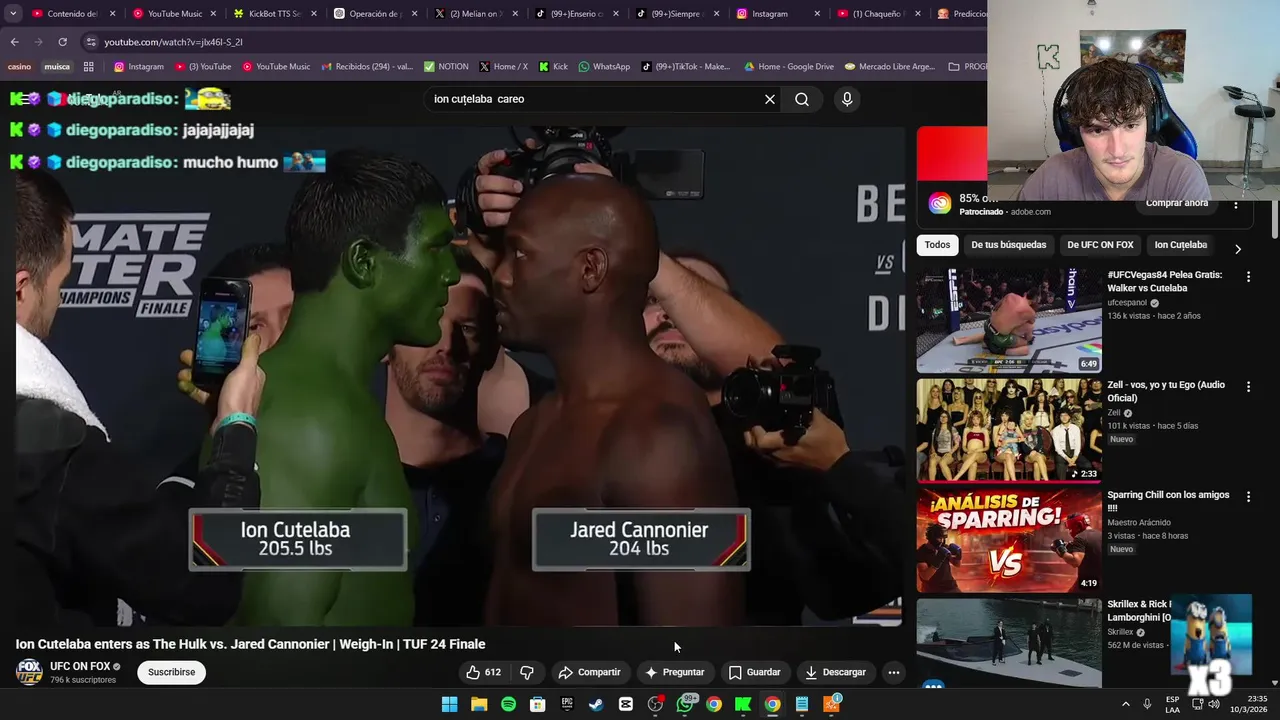Image resolution: width=1280 pixels, height=720 pixels.
Task: Clear the YouTube search box with X
Action: [x=770, y=99]
